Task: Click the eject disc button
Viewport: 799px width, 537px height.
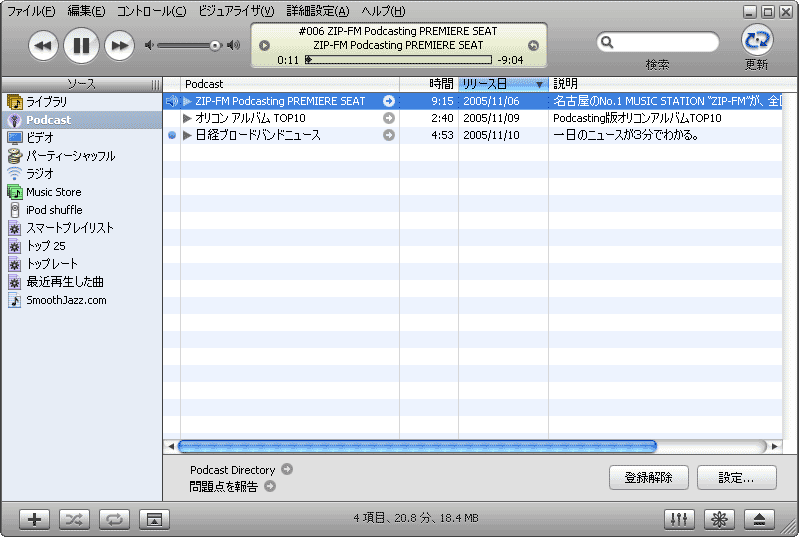Action: (x=759, y=520)
